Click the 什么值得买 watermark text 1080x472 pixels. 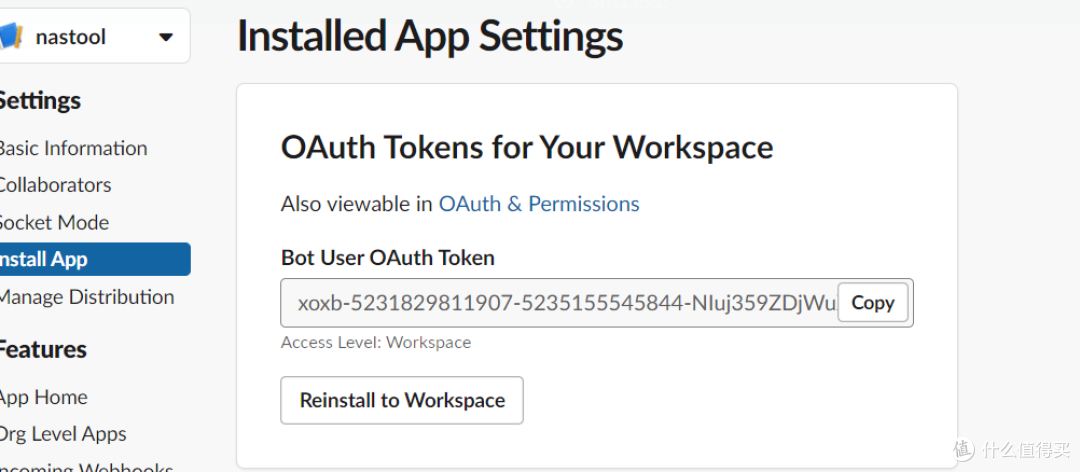[1024, 447]
